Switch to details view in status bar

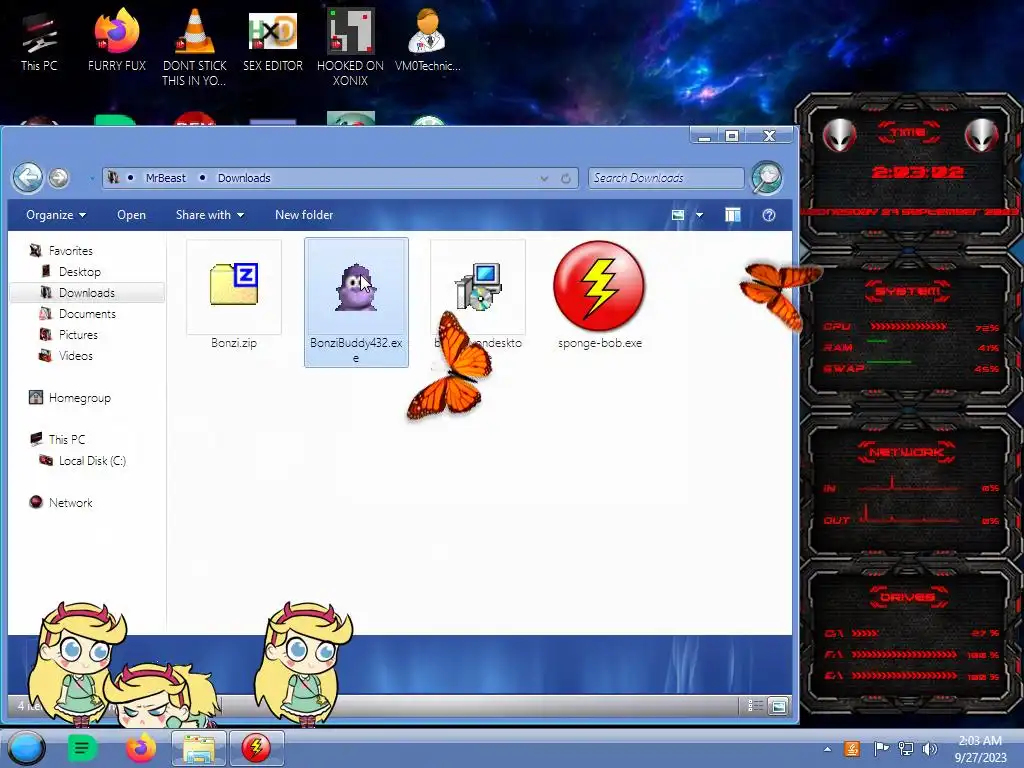(x=755, y=706)
